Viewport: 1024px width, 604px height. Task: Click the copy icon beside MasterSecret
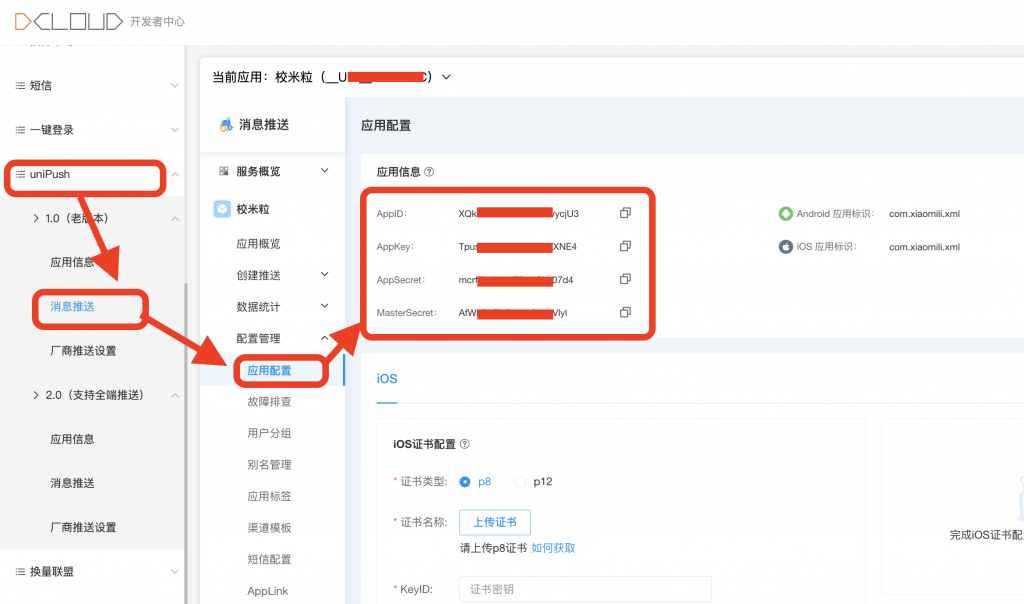pos(625,312)
